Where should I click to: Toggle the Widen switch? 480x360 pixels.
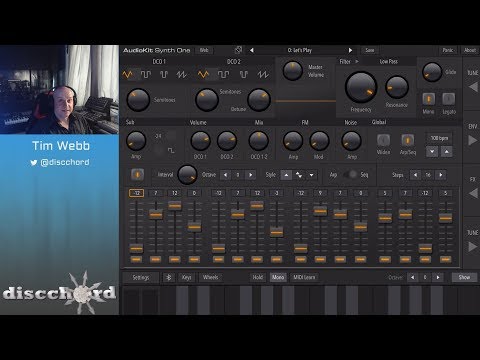coord(383,140)
